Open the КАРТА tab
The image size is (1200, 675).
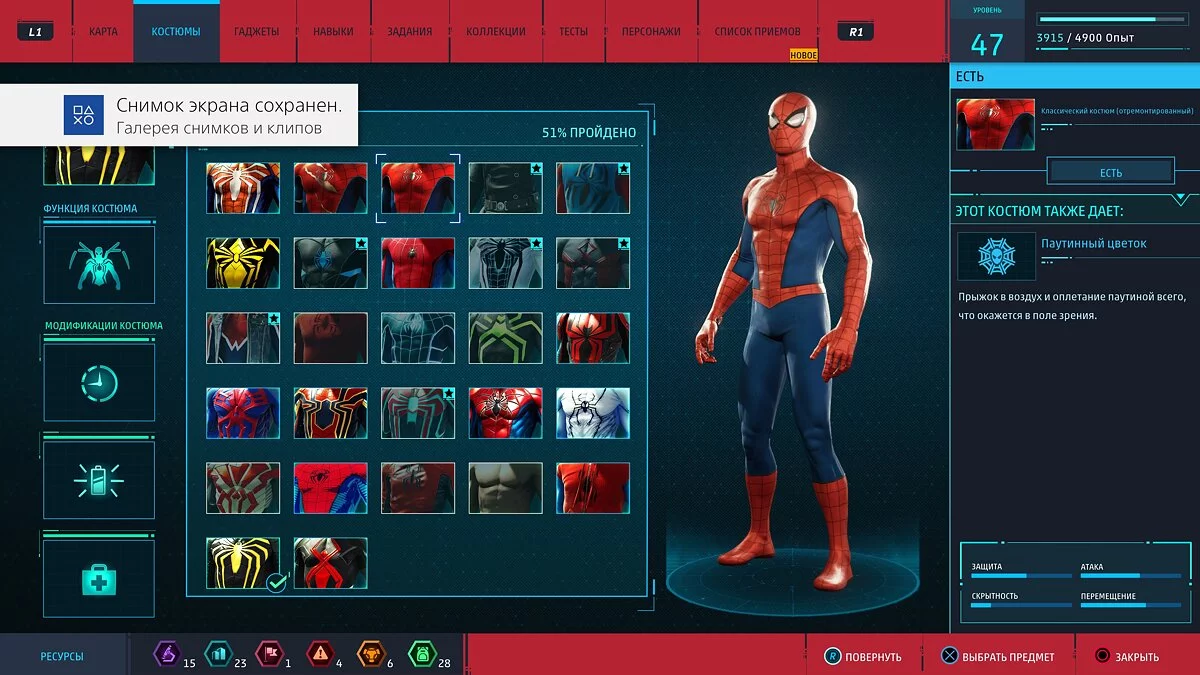103,31
